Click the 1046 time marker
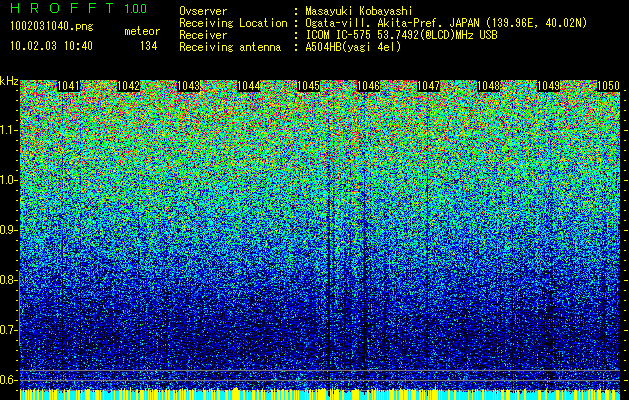 click(x=368, y=86)
